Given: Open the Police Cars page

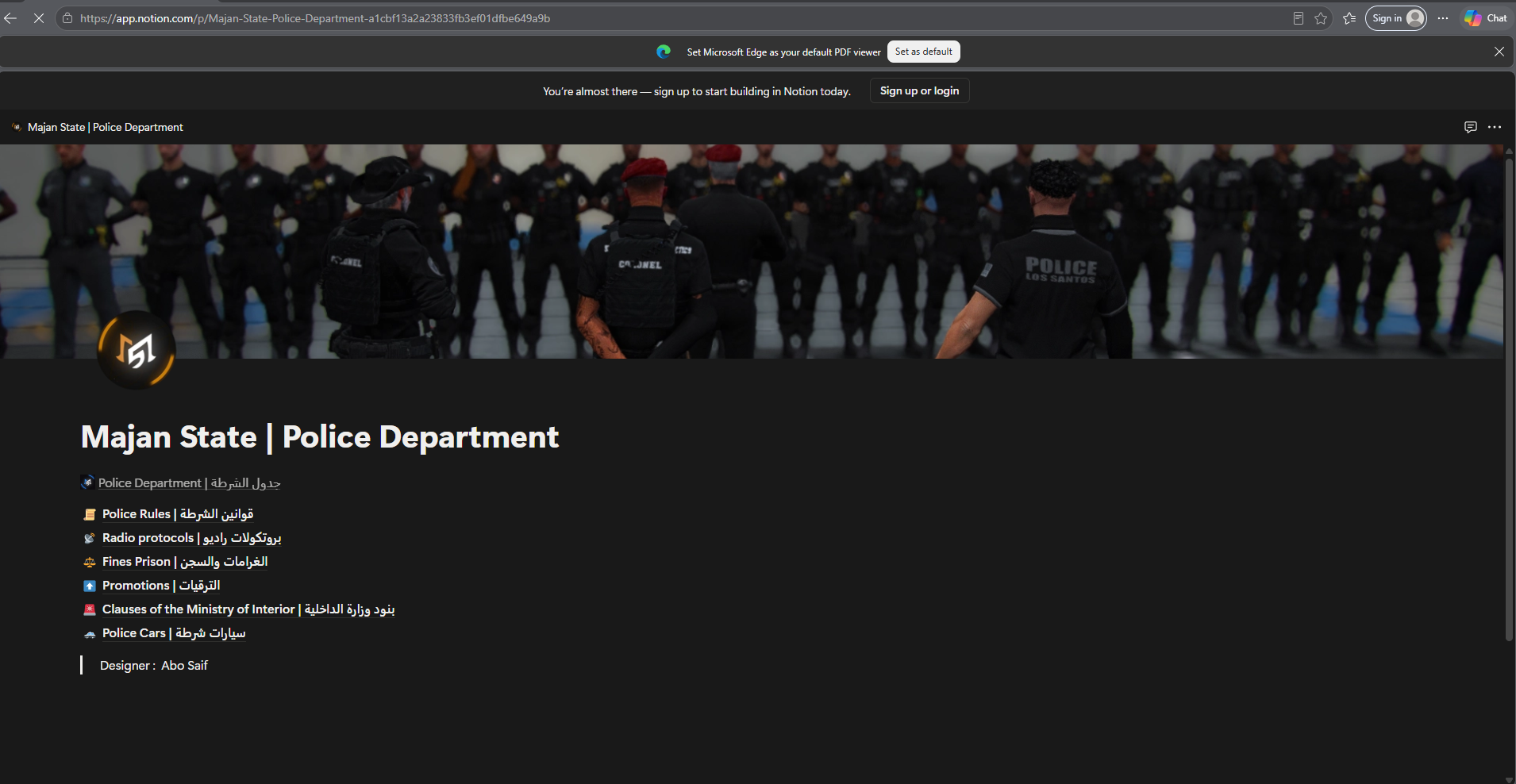Looking at the screenshot, I should point(174,633).
